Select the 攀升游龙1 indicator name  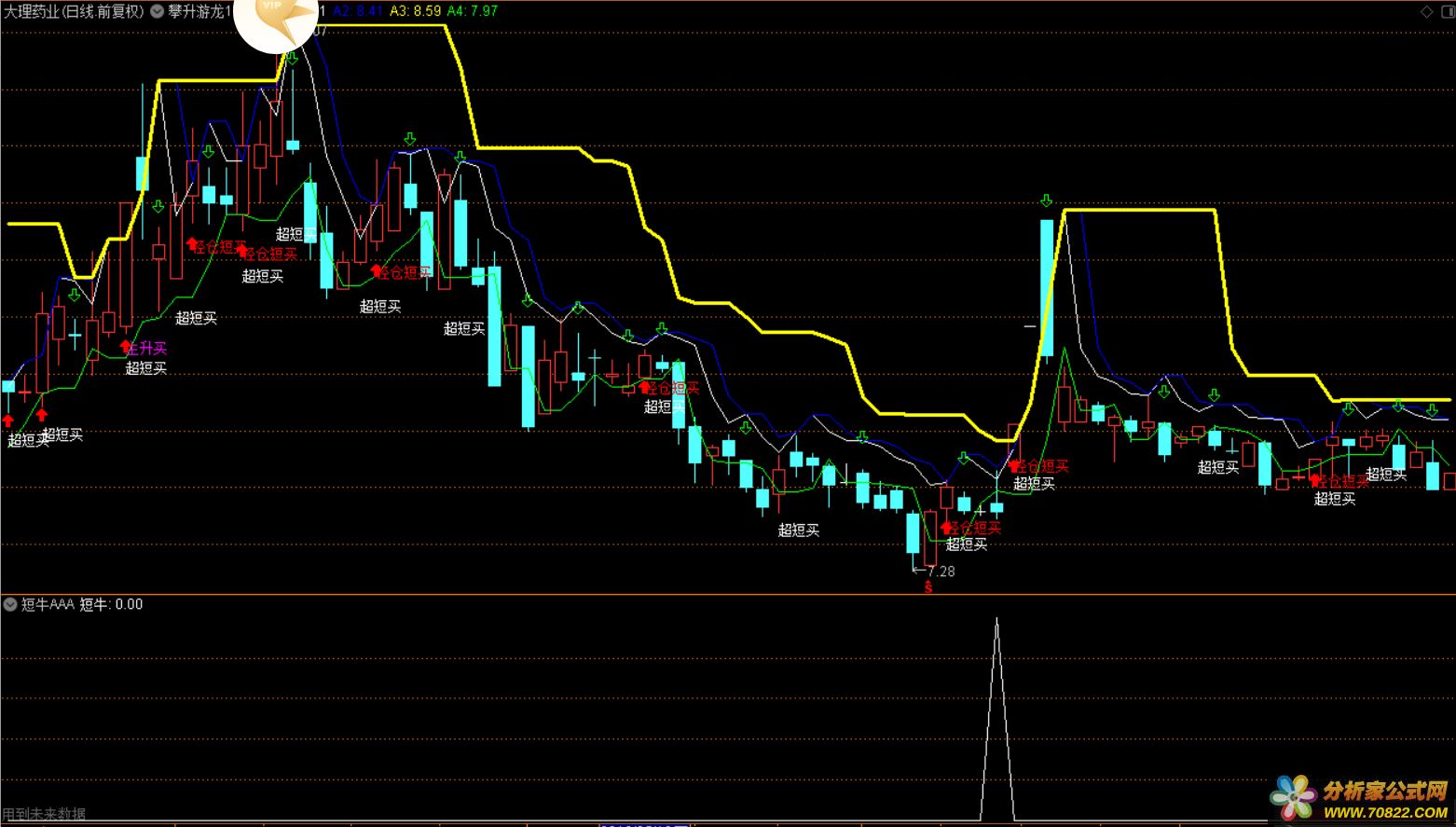pyautogui.click(x=199, y=11)
